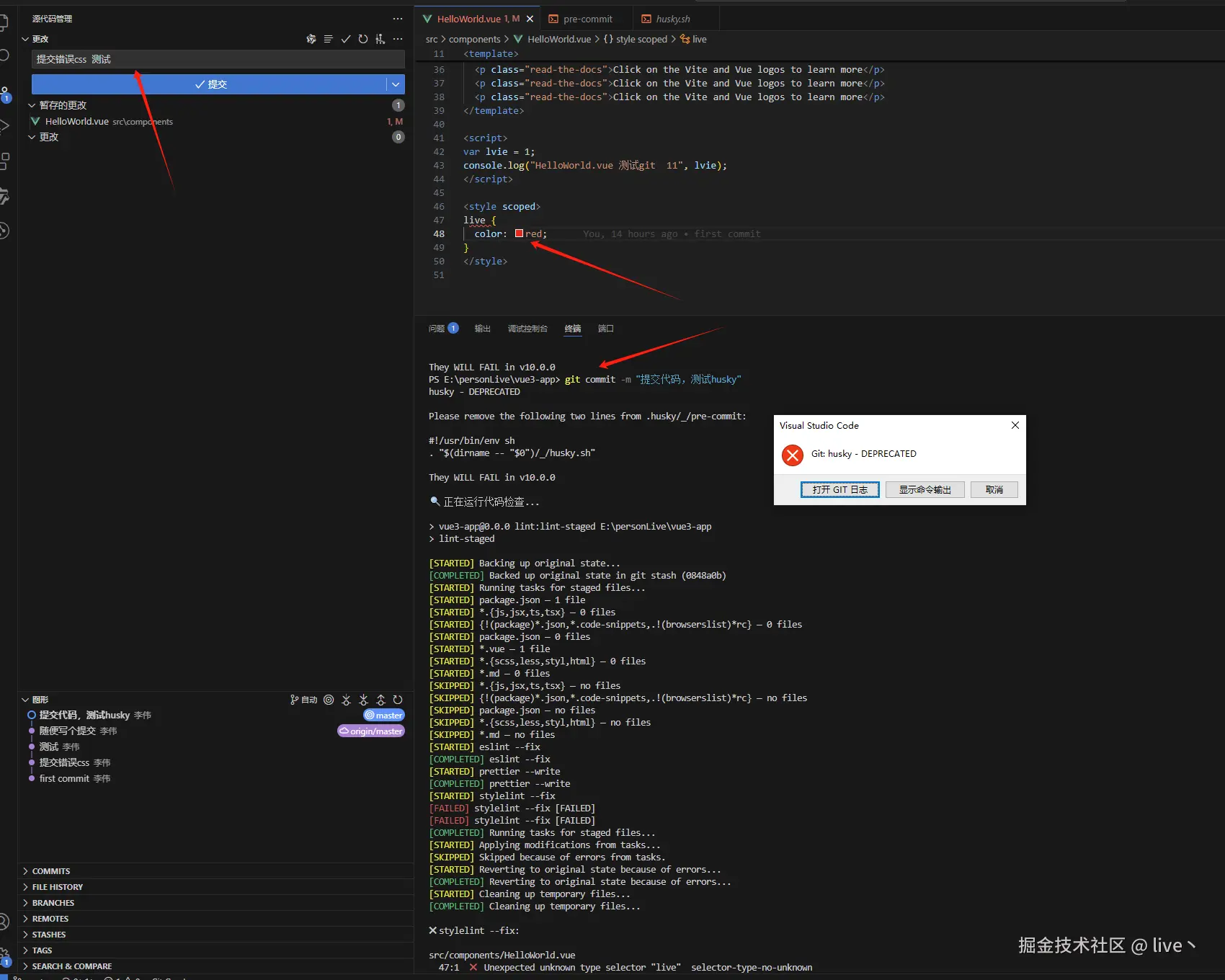This screenshot has width=1225, height=980.
Task: Click src in the breadcrumb path
Action: click(x=432, y=40)
